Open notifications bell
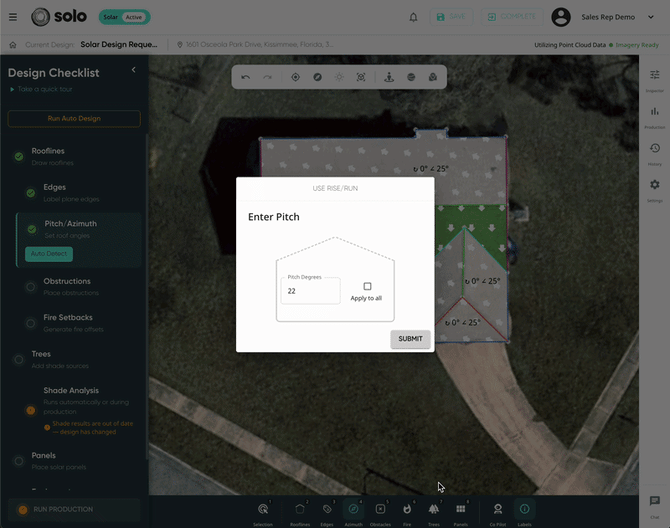The image size is (670, 528). pyautogui.click(x=413, y=17)
